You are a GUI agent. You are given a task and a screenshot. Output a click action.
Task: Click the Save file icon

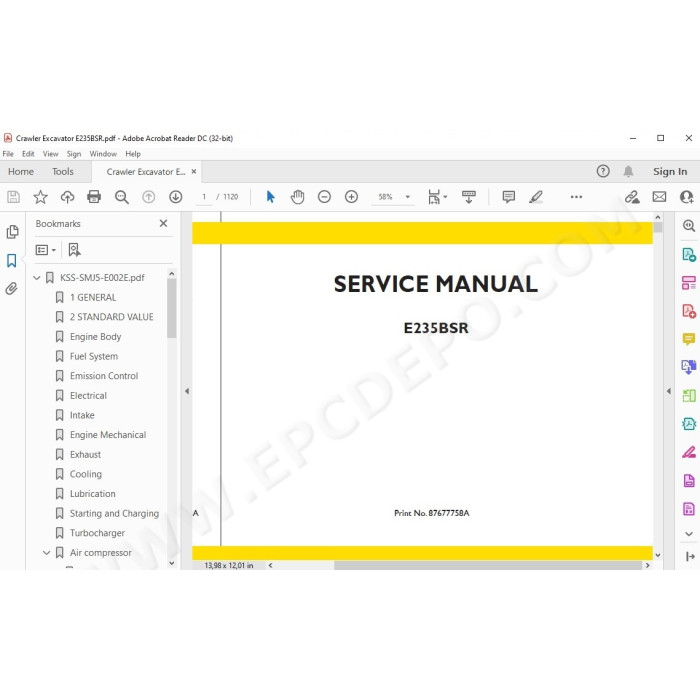[13, 197]
